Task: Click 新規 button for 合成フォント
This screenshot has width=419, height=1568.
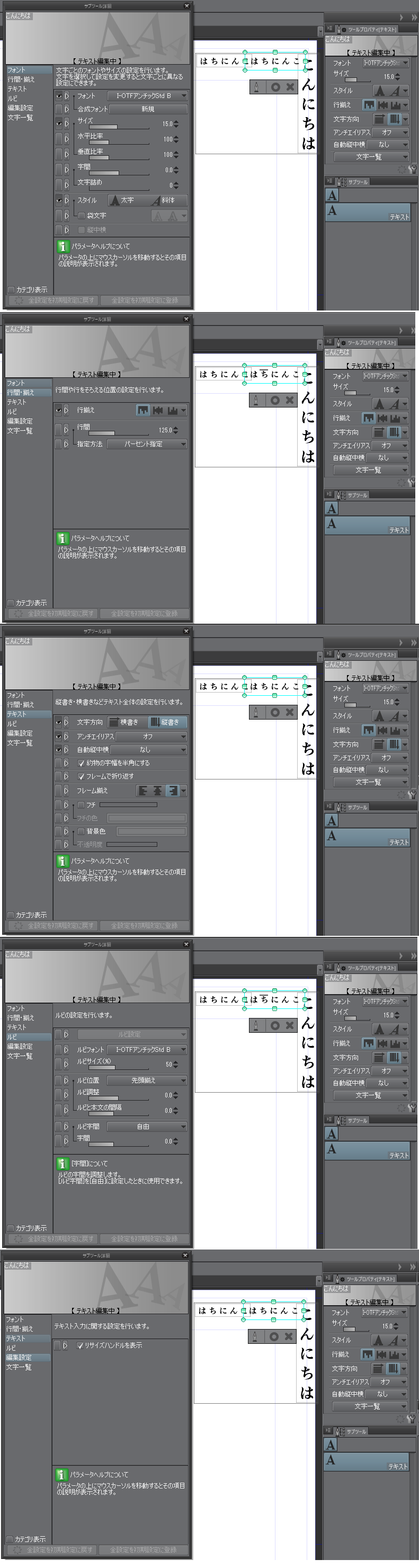Action: (x=148, y=109)
